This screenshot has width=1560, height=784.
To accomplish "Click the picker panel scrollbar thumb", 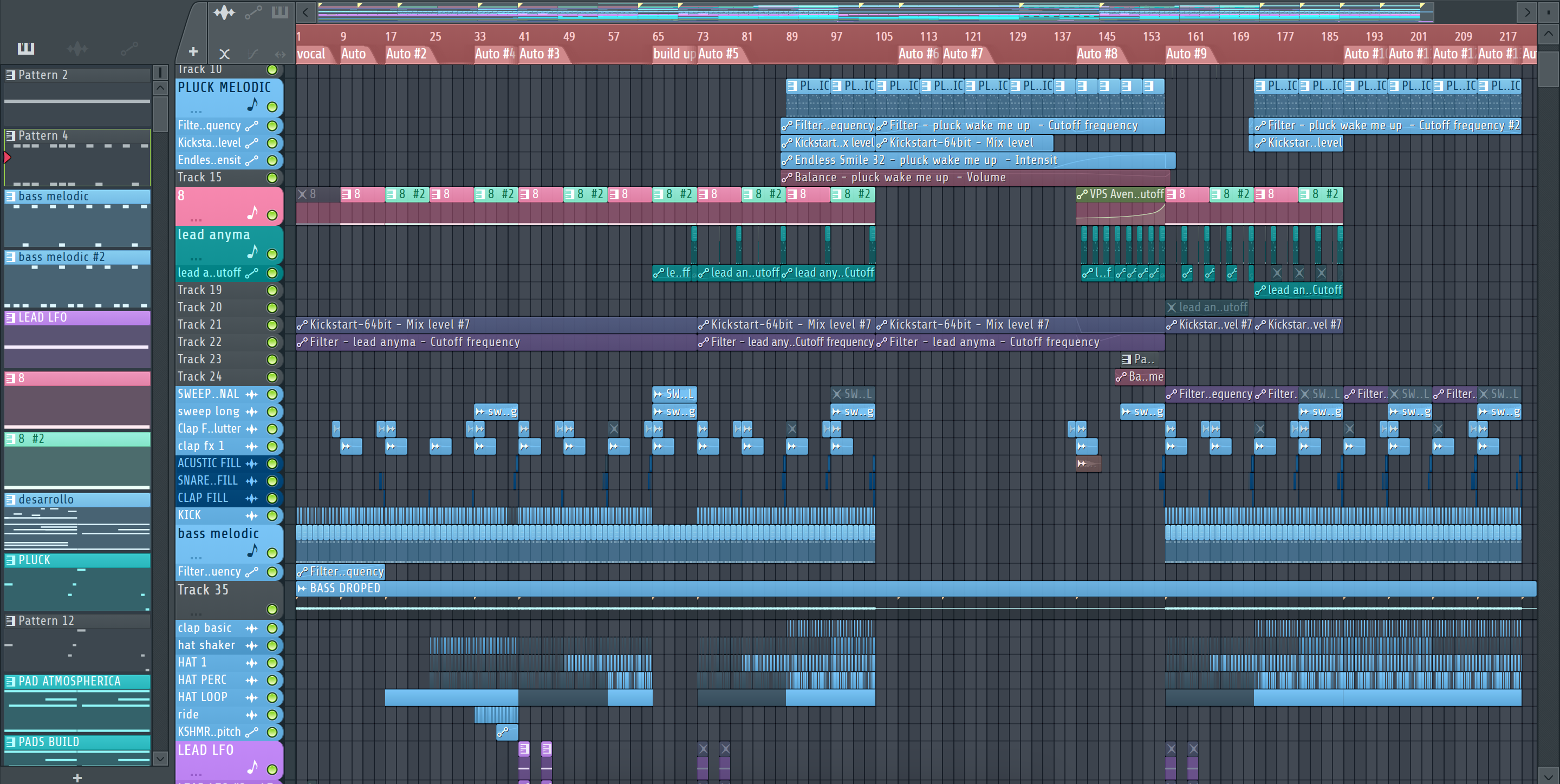I will coord(160,113).
